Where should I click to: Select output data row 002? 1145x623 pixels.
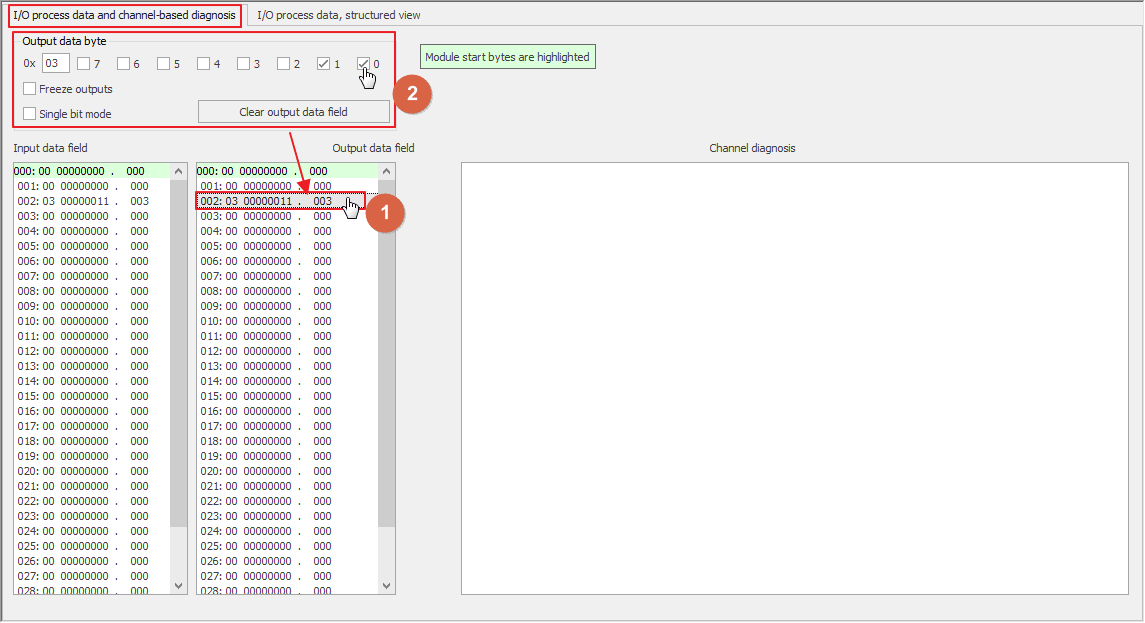point(280,201)
